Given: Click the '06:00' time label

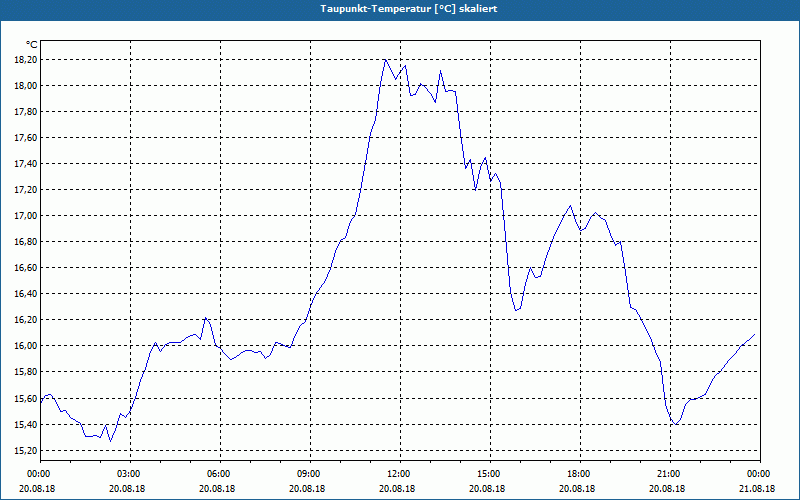Looking at the screenshot, I should tap(220, 474).
